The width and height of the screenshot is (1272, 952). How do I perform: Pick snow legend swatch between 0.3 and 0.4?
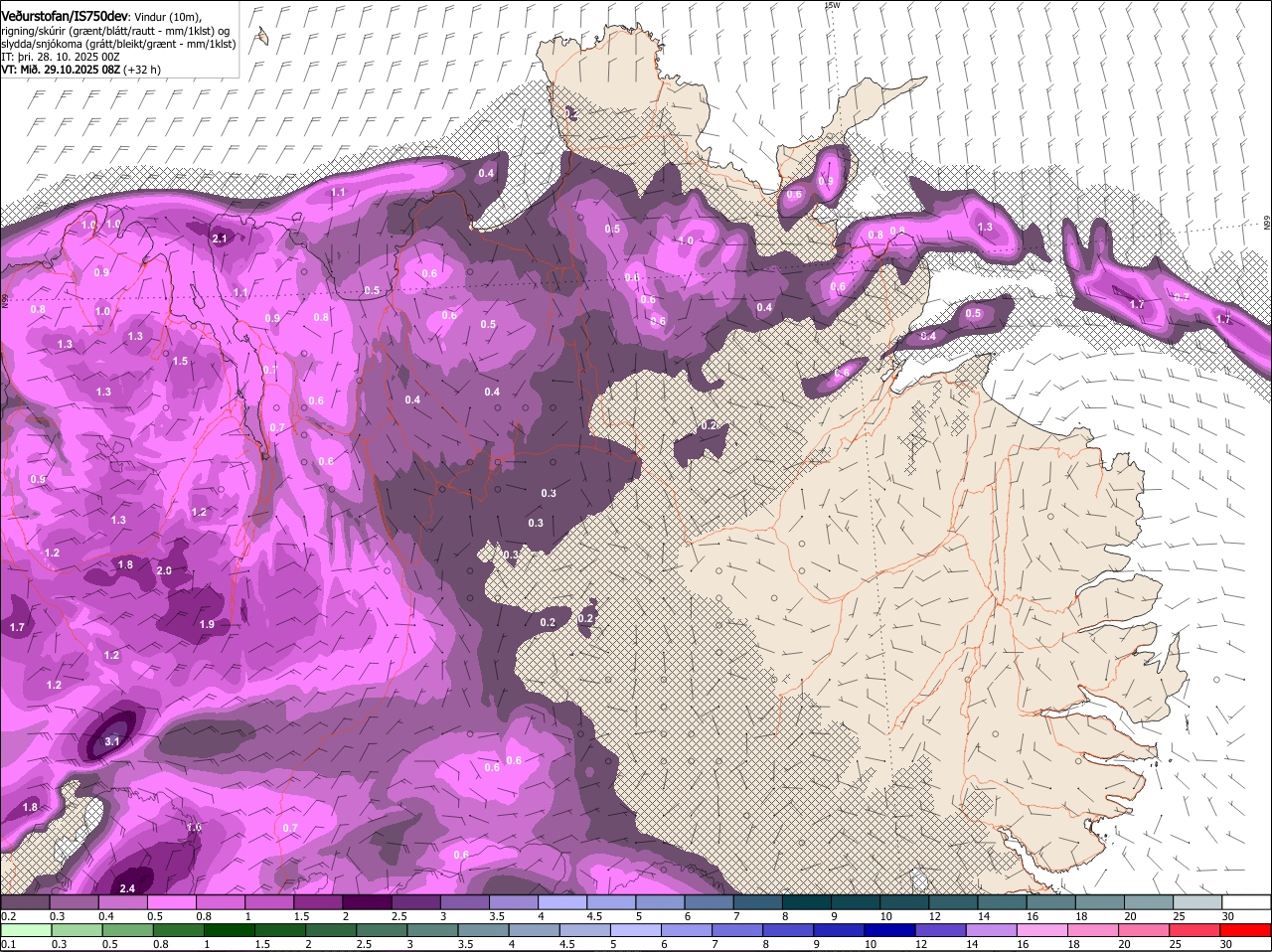pyautogui.click(x=75, y=902)
